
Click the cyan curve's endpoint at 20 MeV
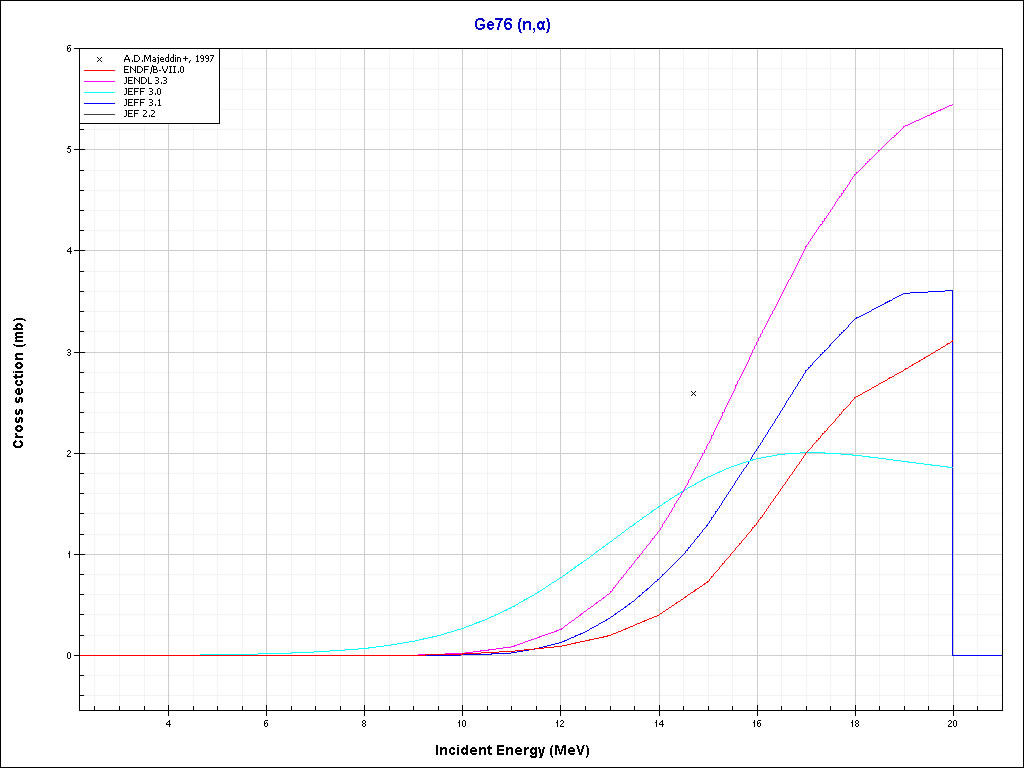(x=952, y=467)
